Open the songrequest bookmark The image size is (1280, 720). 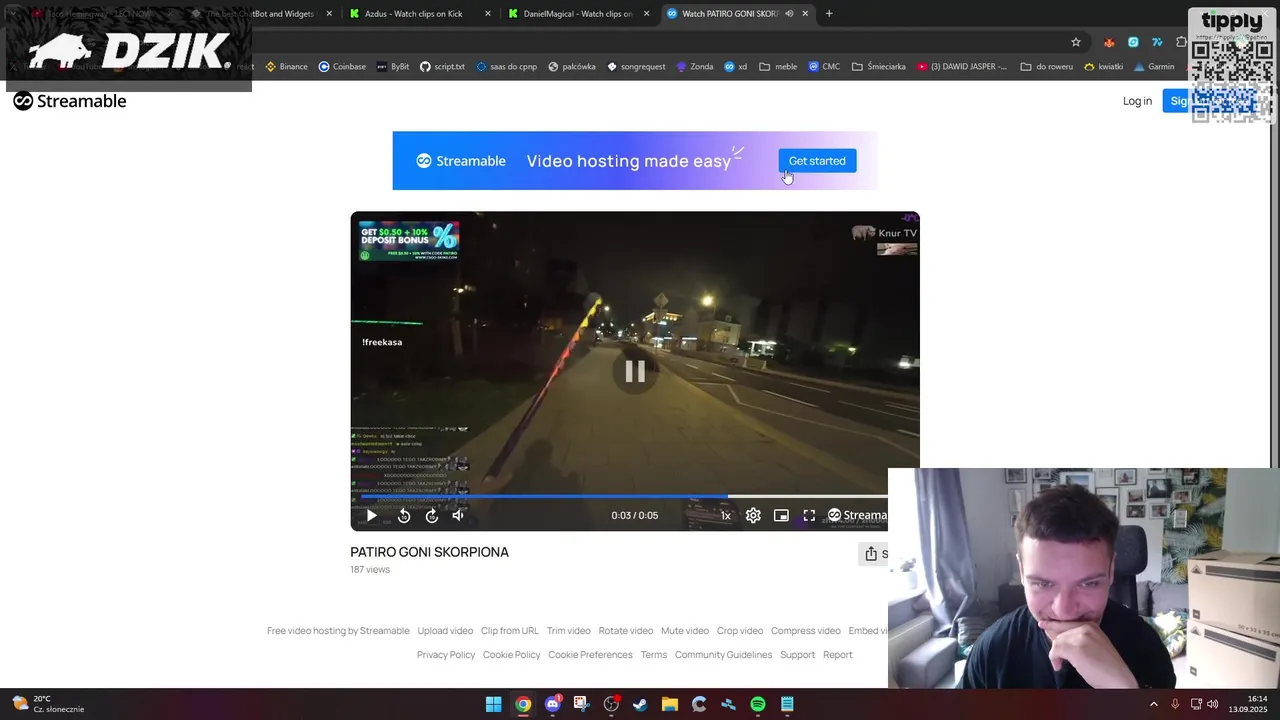pyautogui.click(x=636, y=67)
